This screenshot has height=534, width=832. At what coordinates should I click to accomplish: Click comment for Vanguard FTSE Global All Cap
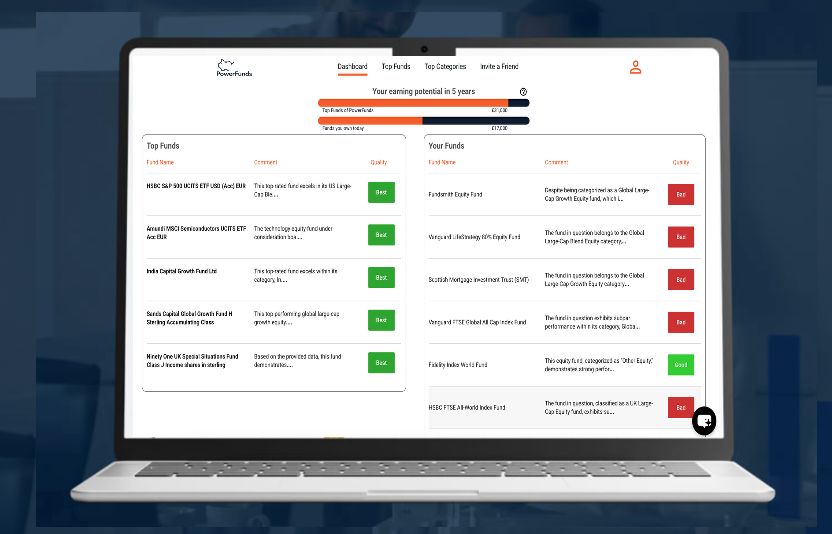592,322
